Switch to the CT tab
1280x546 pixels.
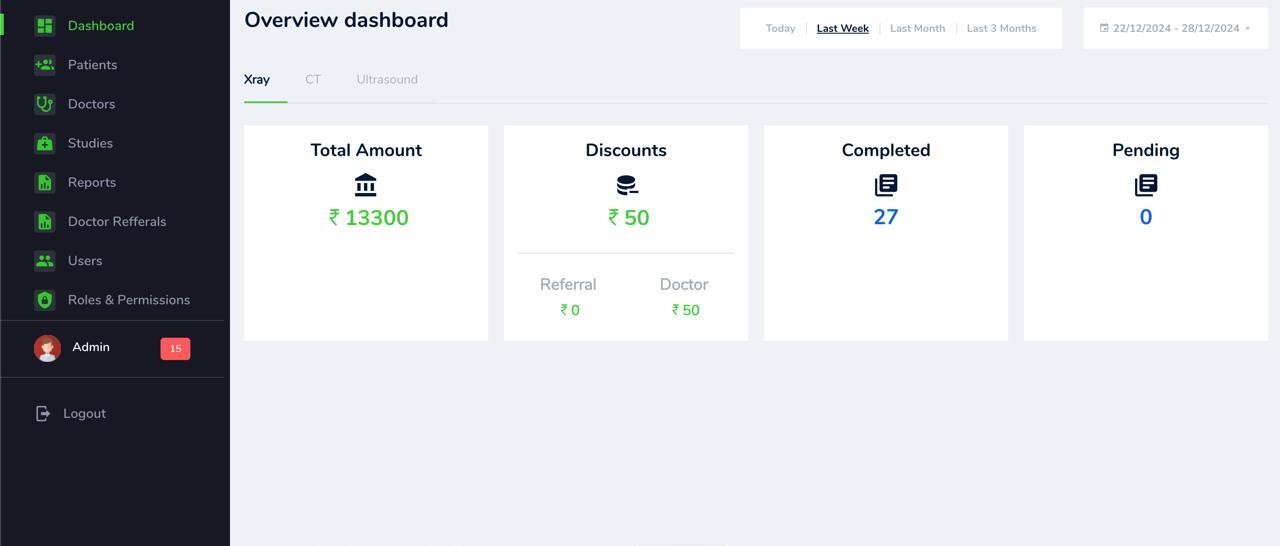point(313,80)
